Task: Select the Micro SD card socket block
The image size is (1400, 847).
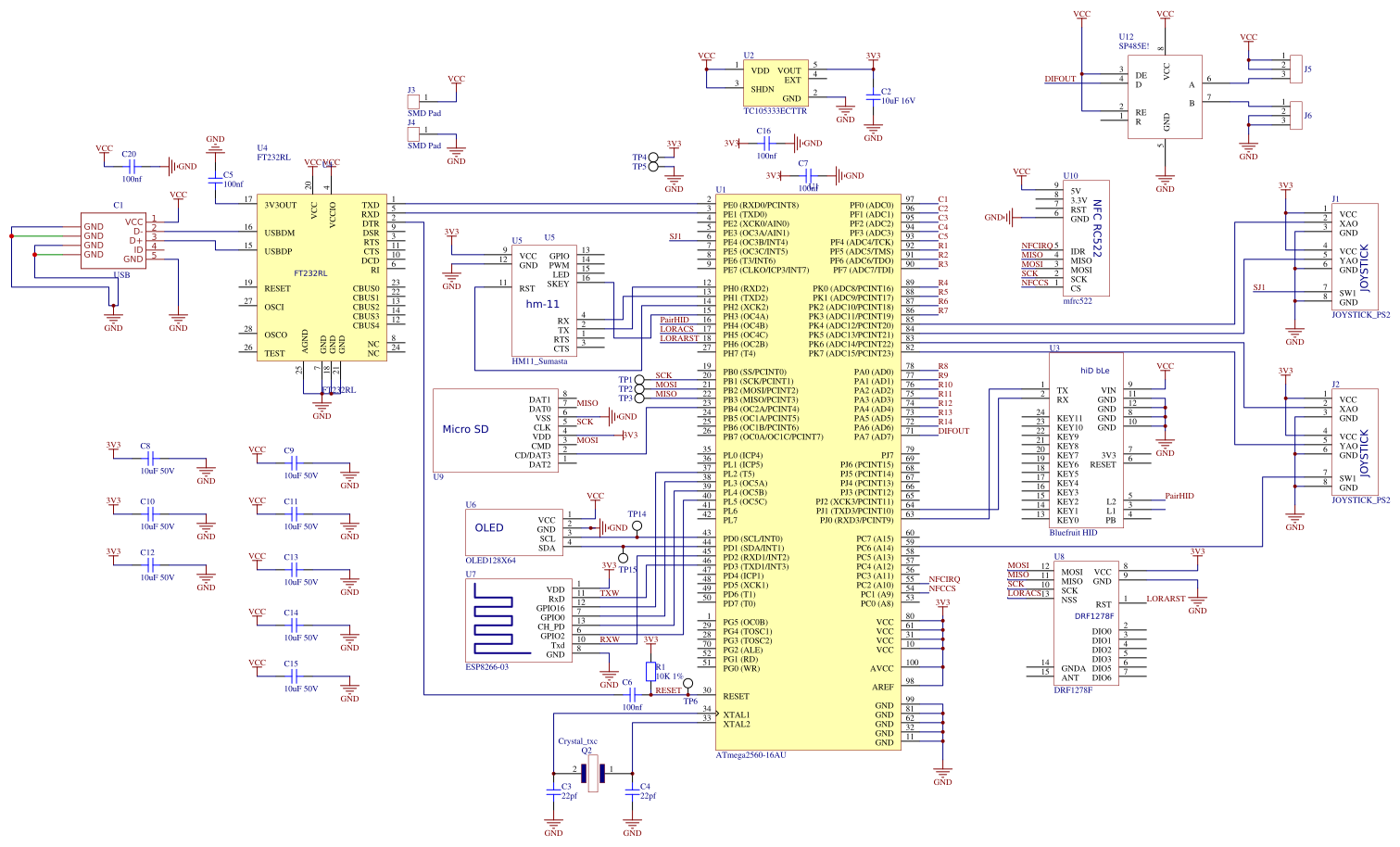Action: coord(493,430)
